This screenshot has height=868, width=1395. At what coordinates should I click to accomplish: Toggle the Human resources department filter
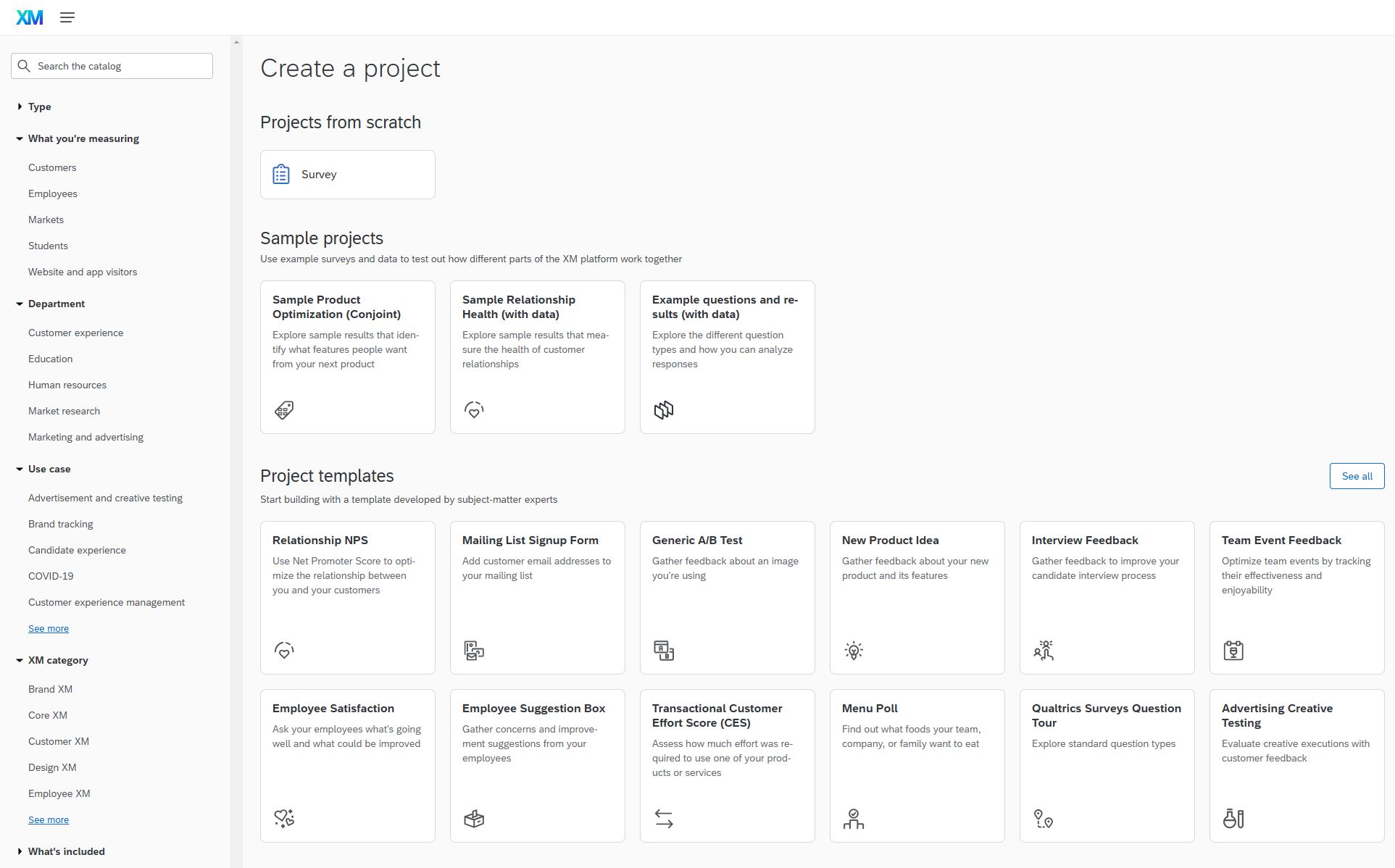click(67, 384)
